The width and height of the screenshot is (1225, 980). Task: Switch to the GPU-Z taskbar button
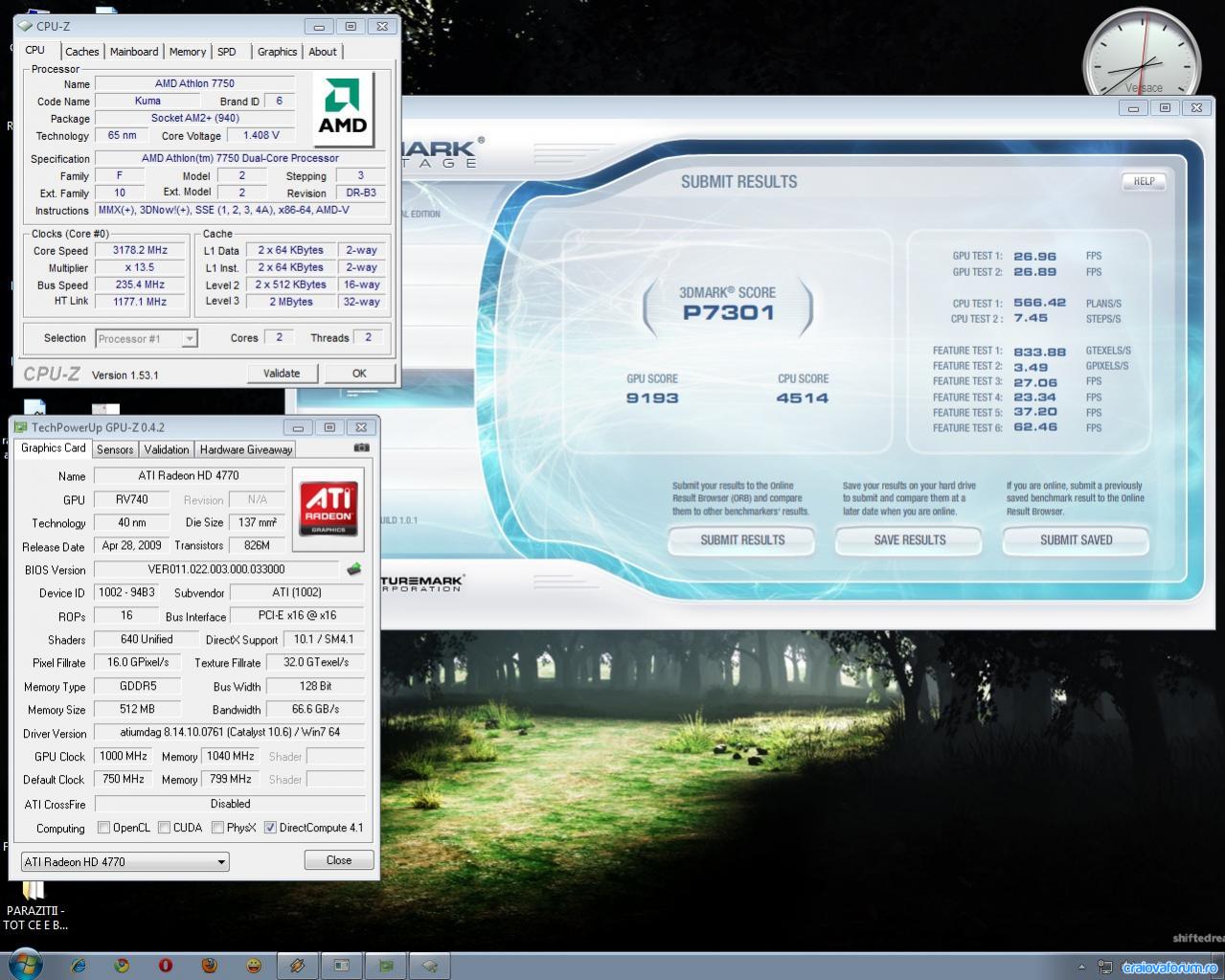(386, 966)
